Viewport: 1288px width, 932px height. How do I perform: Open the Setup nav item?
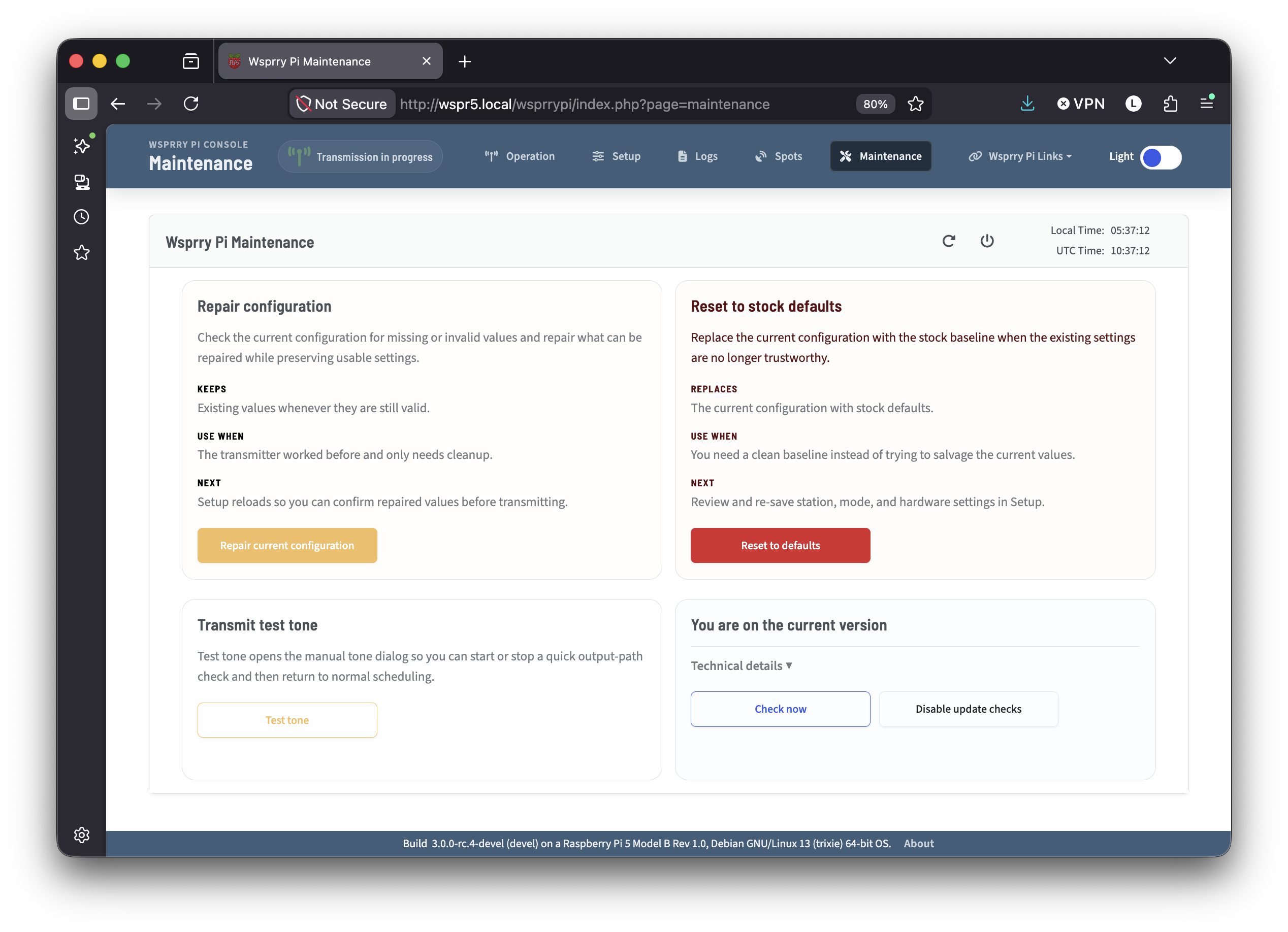[616, 156]
